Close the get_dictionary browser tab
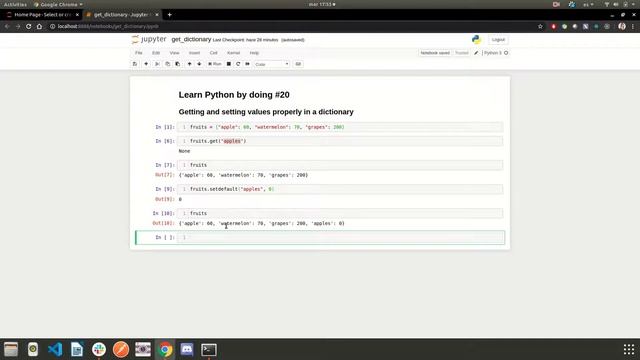This screenshot has width=640, height=360. click(x=157, y=15)
